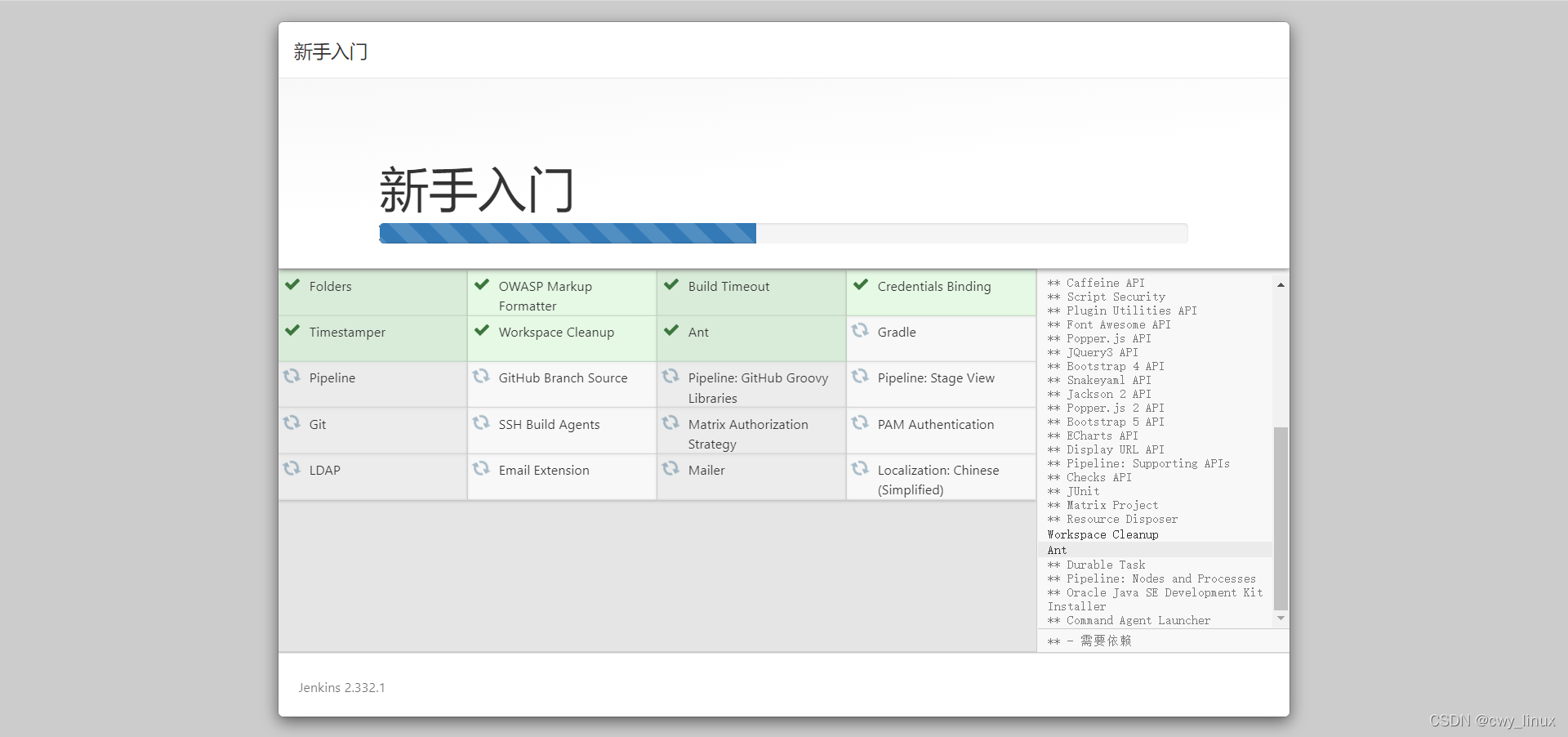The width and height of the screenshot is (1568, 737).
Task: Click the pending spinner icon for Gradle
Action: (x=860, y=330)
